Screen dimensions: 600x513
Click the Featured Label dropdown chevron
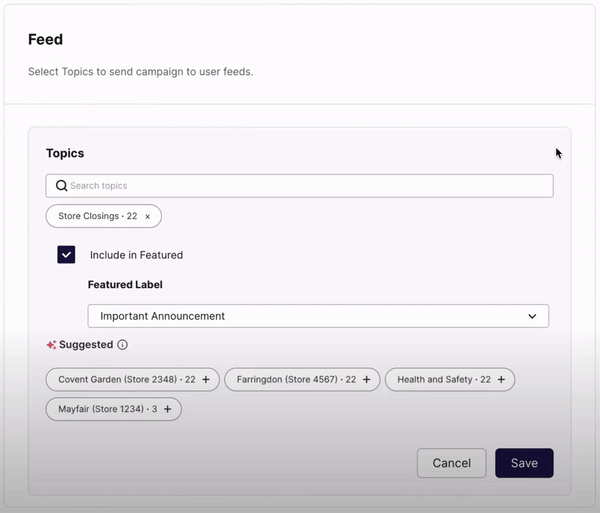(532, 316)
